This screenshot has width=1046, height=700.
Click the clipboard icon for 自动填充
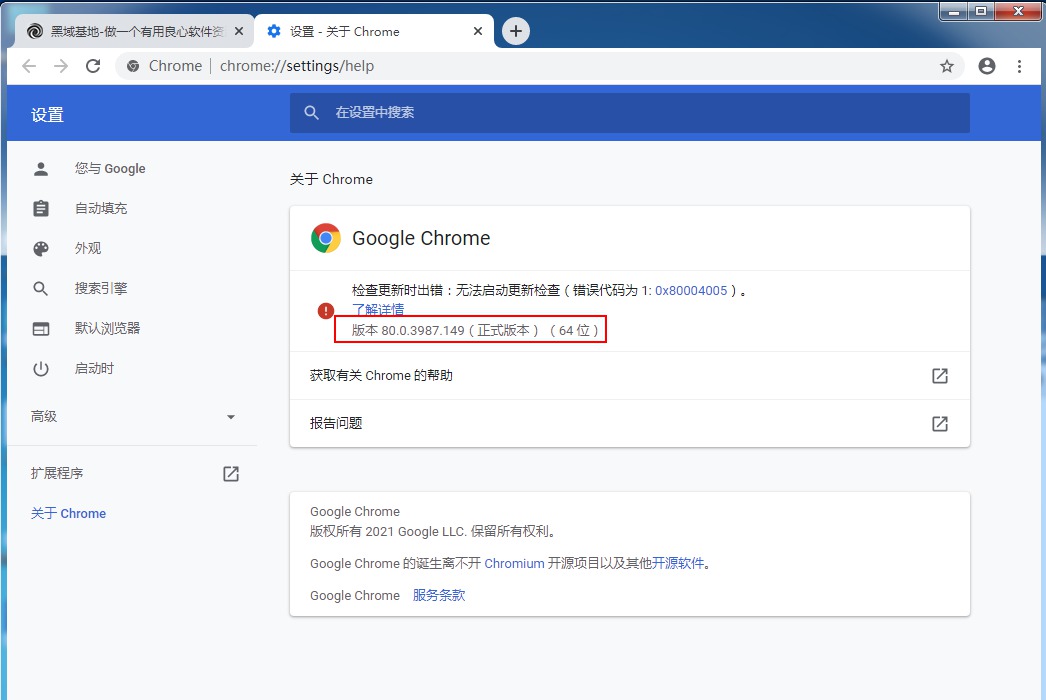41,209
